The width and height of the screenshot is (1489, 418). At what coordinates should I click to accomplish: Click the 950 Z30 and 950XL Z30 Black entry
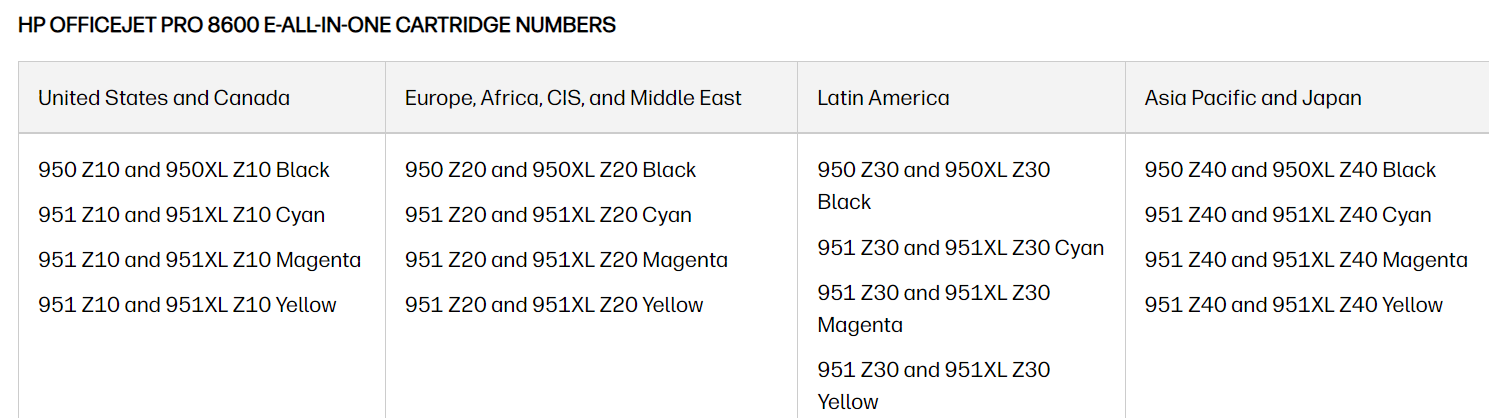[933, 185]
